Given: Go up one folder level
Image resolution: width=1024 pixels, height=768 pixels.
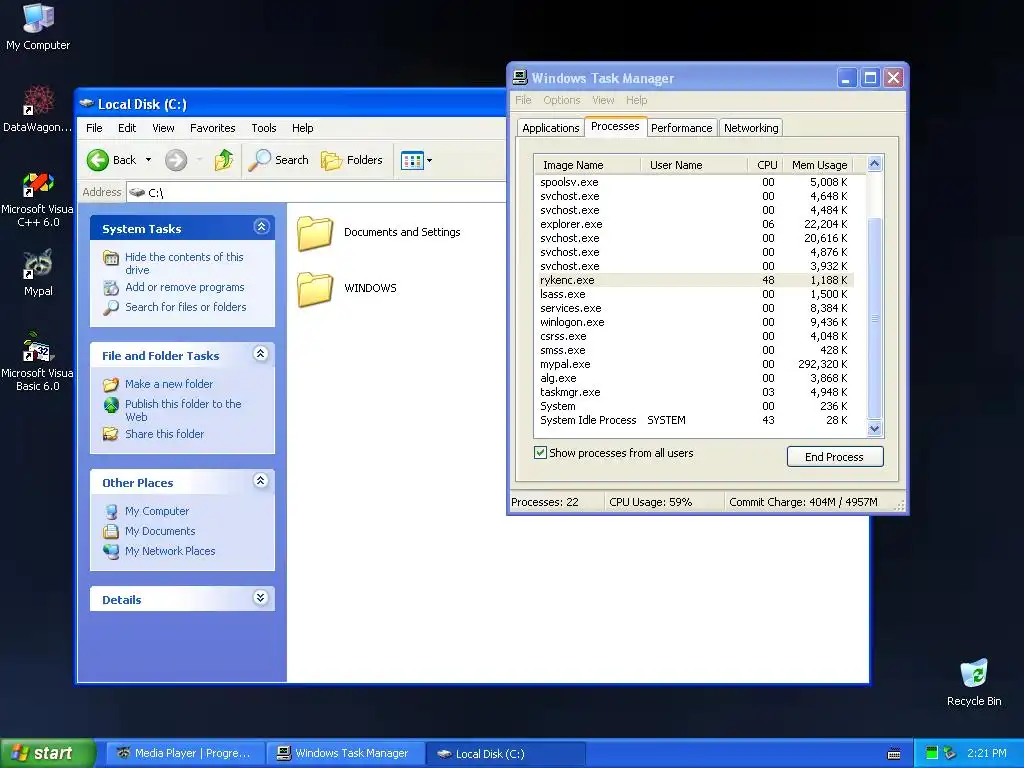Looking at the screenshot, I should point(224,160).
